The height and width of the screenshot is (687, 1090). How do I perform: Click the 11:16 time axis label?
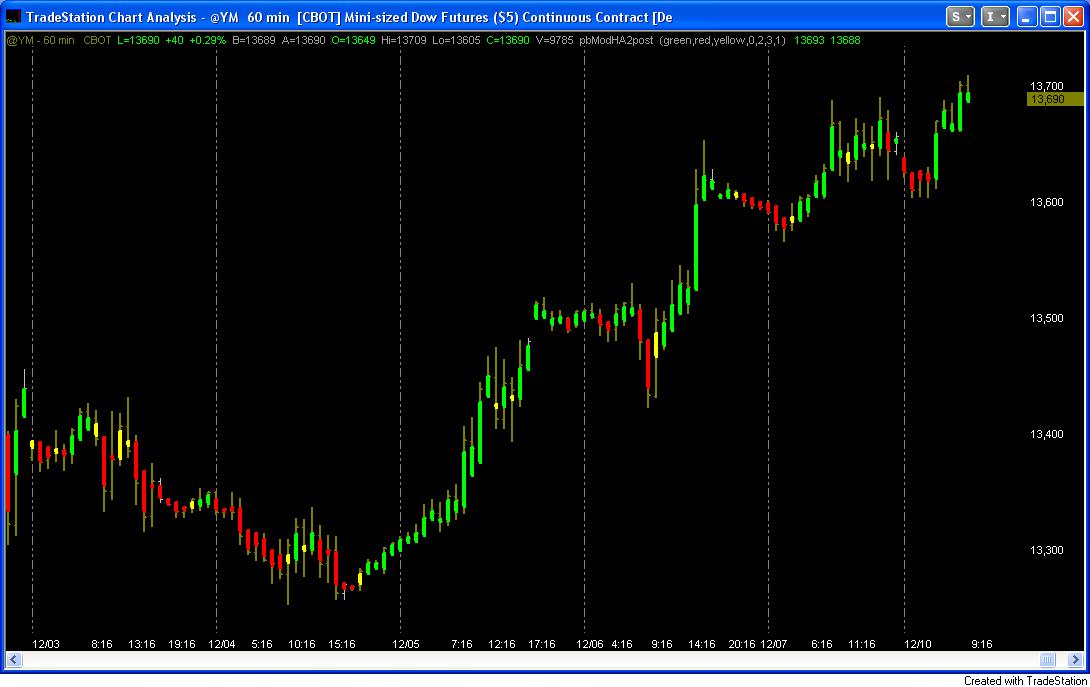pyautogui.click(x=861, y=645)
